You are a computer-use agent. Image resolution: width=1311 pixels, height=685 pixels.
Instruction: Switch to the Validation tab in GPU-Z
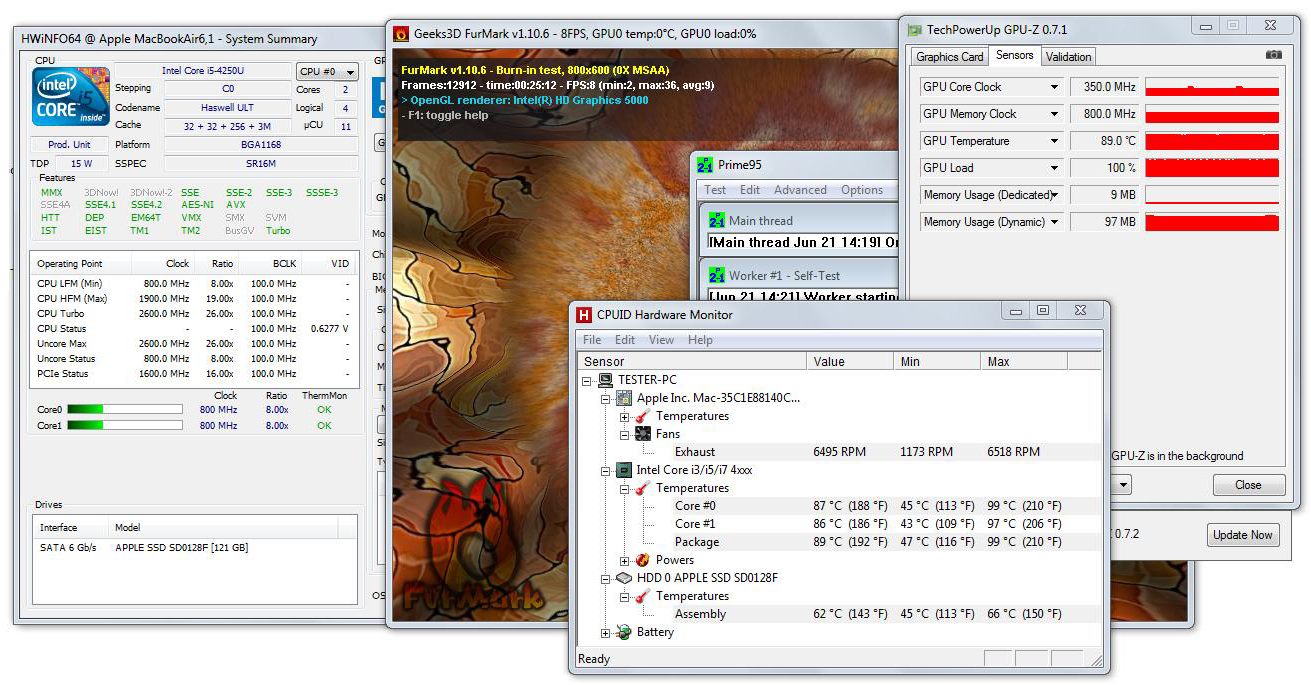point(1069,57)
